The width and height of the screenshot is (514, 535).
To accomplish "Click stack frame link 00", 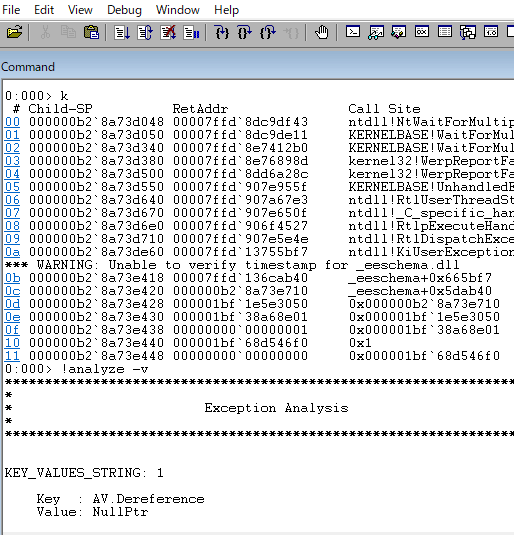I will click(x=12, y=122).
